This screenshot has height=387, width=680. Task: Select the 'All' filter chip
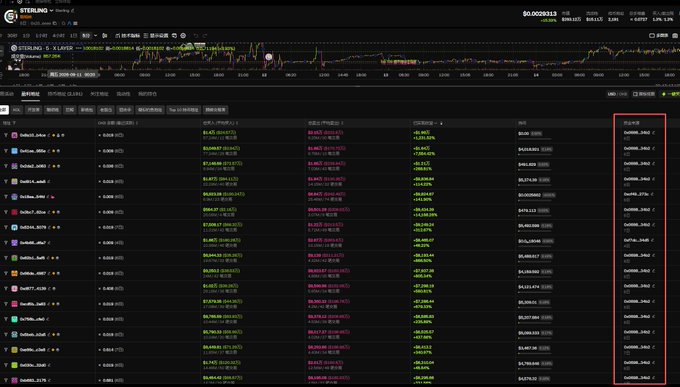pos(3,110)
